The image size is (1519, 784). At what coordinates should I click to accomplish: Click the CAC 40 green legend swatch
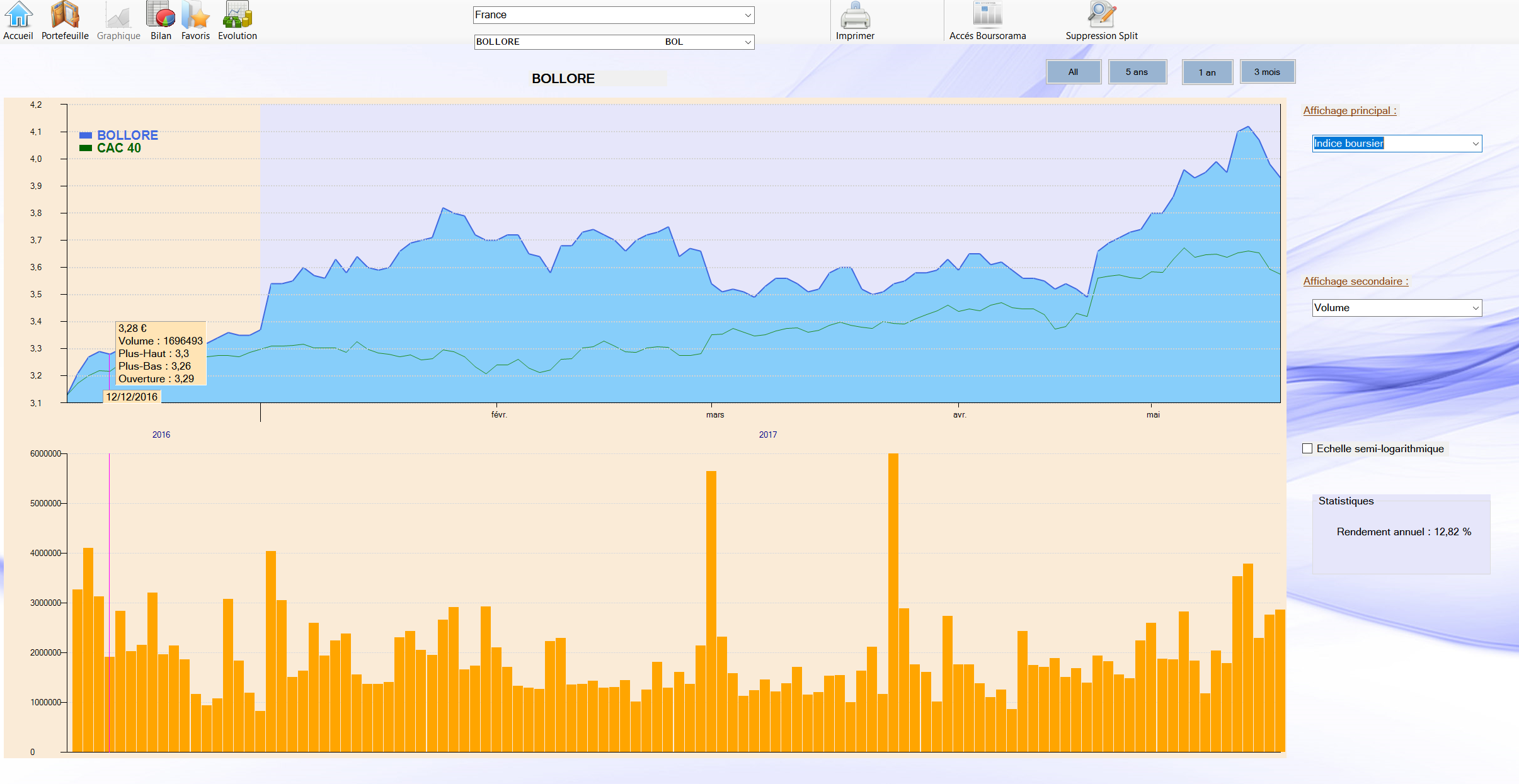(86, 148)
